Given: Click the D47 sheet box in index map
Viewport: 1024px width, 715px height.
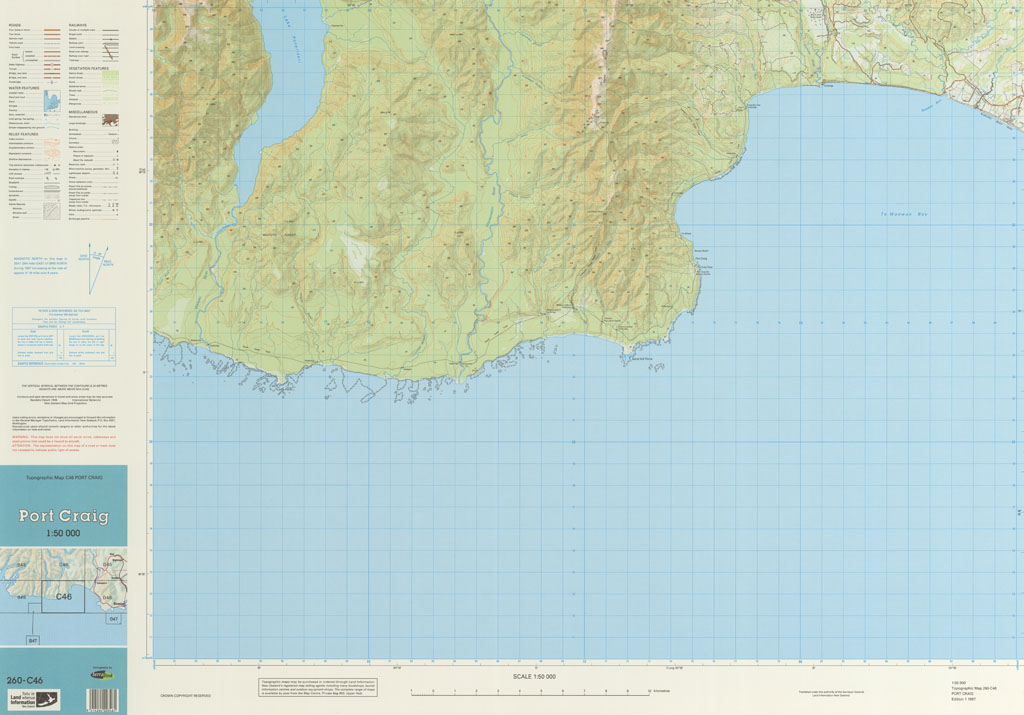Looking at the screenshot, I should tap(113, 621).
